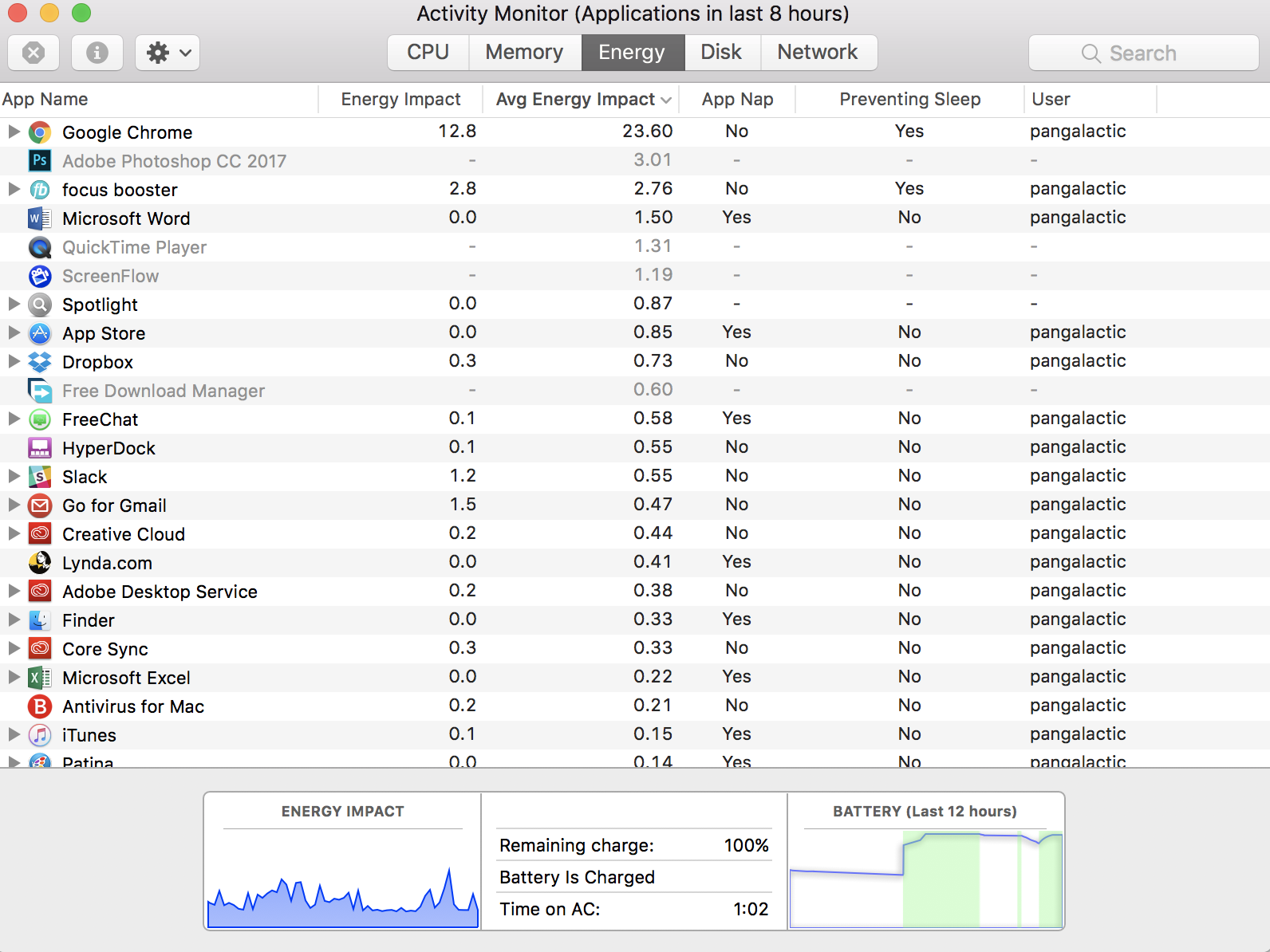
Task: Click the Inspect process info button
Action: pos(97,53)
